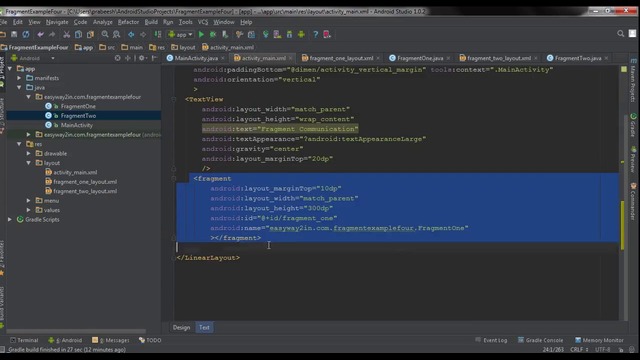The height and width of the screenshot is (360, 640).
Task: Open the Event Log
Action: pos(491,340)
